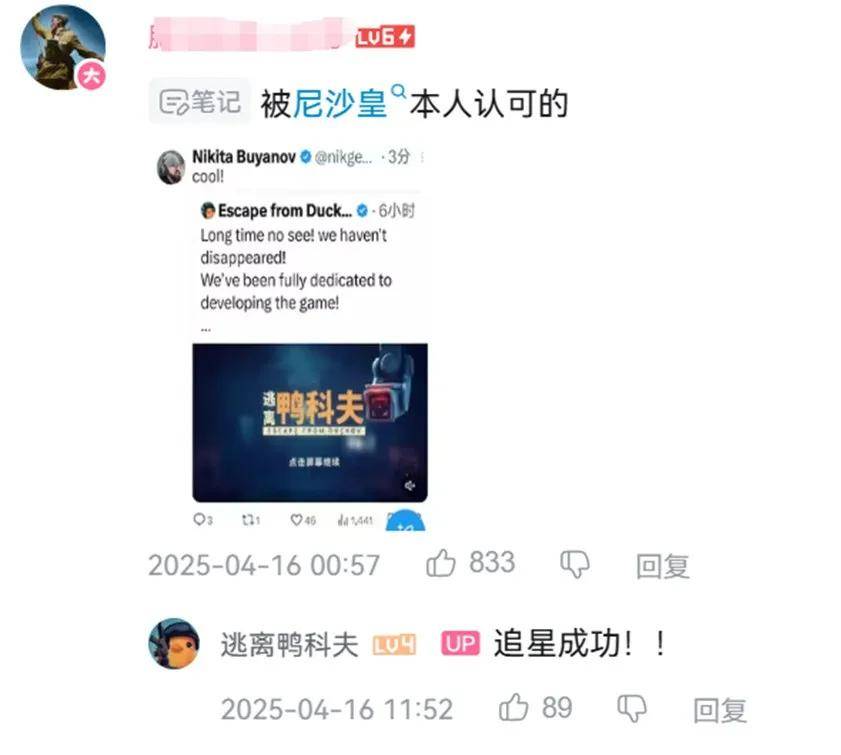Click the Nikita Buyanov name in screenshot
The height and width of the screenshot is (755, 841).
click(244, 157)
